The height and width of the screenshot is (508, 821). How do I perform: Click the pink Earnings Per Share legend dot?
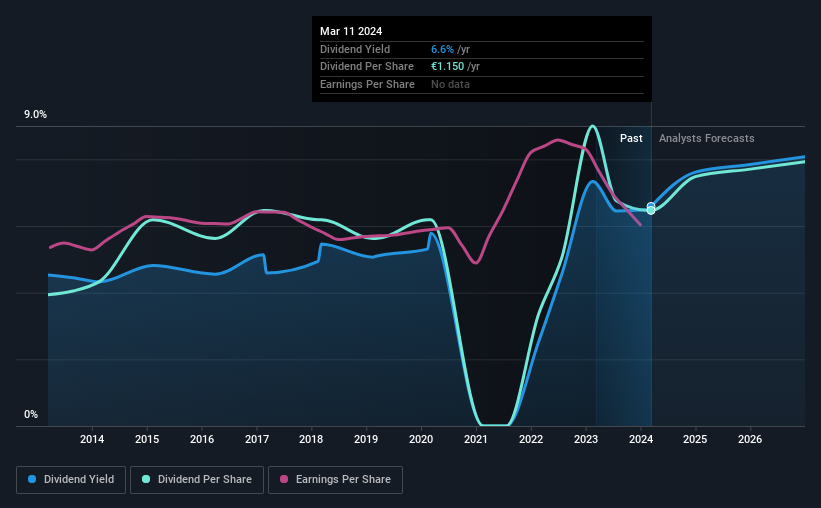click(284, 479)
